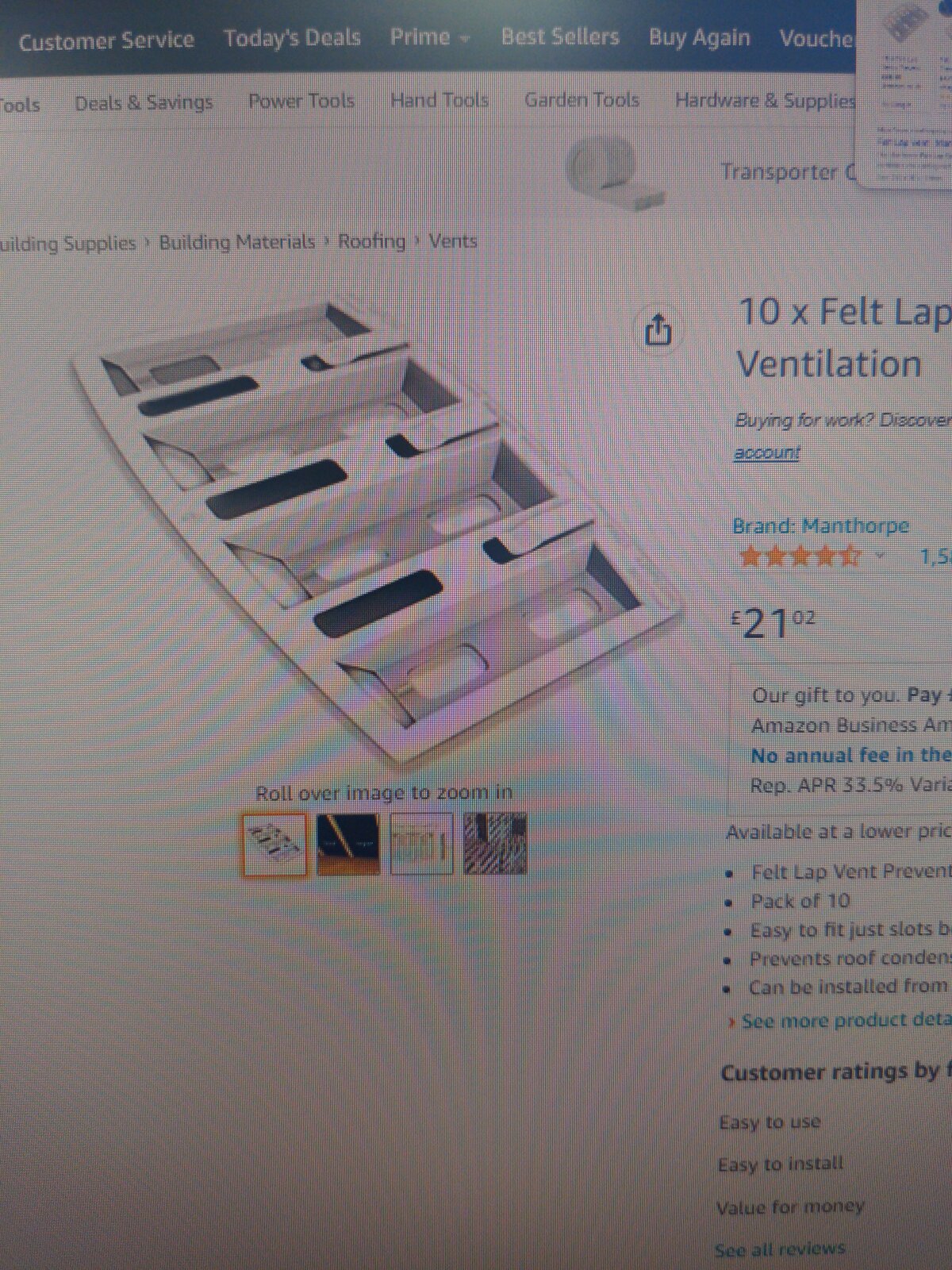Expand star rating breakdown arrow
952x1270 pixels.
[879, 556]
